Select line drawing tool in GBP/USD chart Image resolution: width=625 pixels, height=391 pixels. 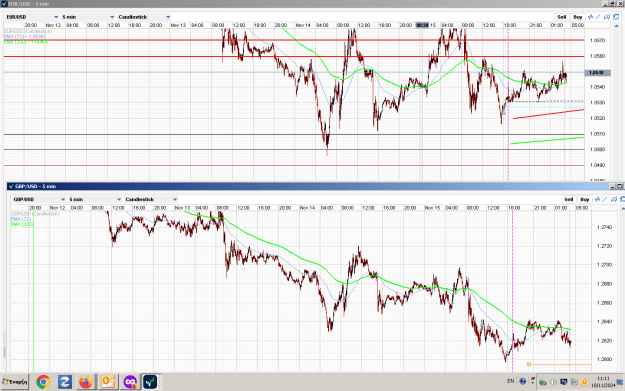coord(605,199)
